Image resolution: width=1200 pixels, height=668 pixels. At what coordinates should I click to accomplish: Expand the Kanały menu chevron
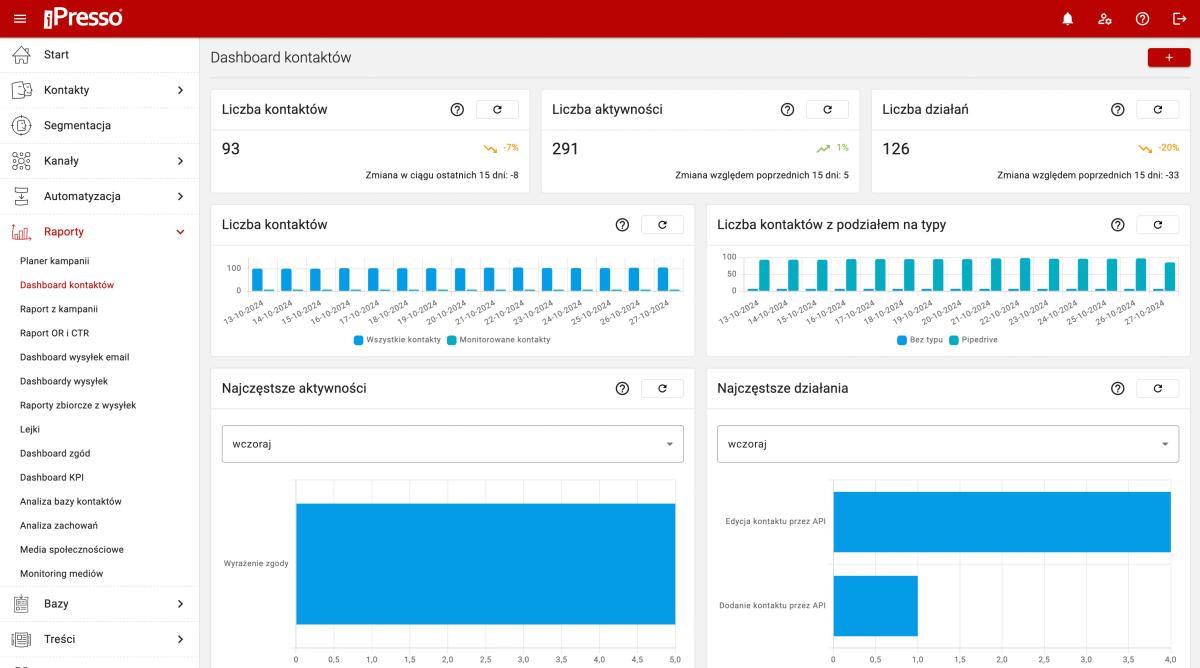[180, 161]
